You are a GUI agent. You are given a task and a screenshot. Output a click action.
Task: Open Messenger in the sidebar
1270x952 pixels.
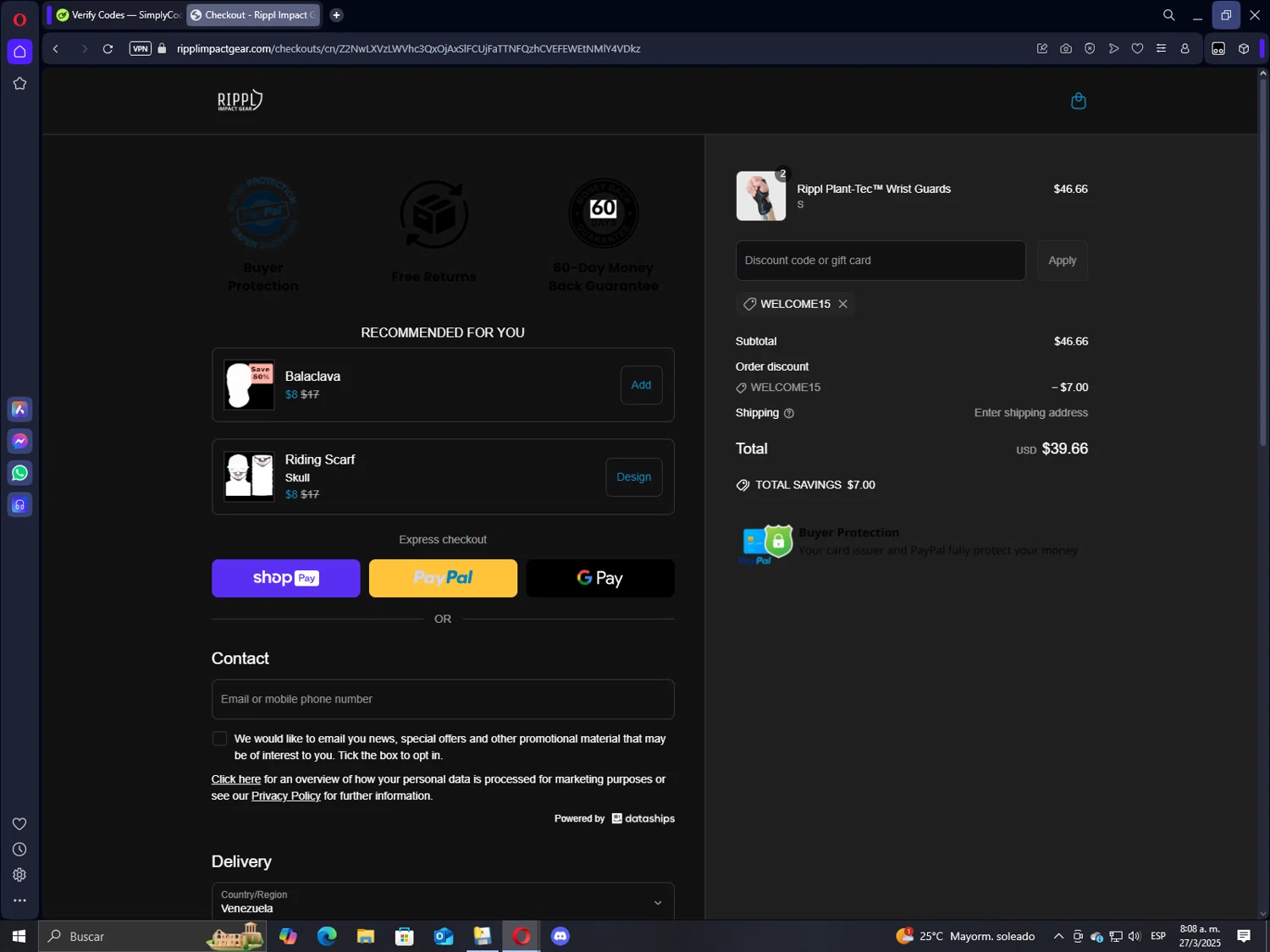(19, 442)
